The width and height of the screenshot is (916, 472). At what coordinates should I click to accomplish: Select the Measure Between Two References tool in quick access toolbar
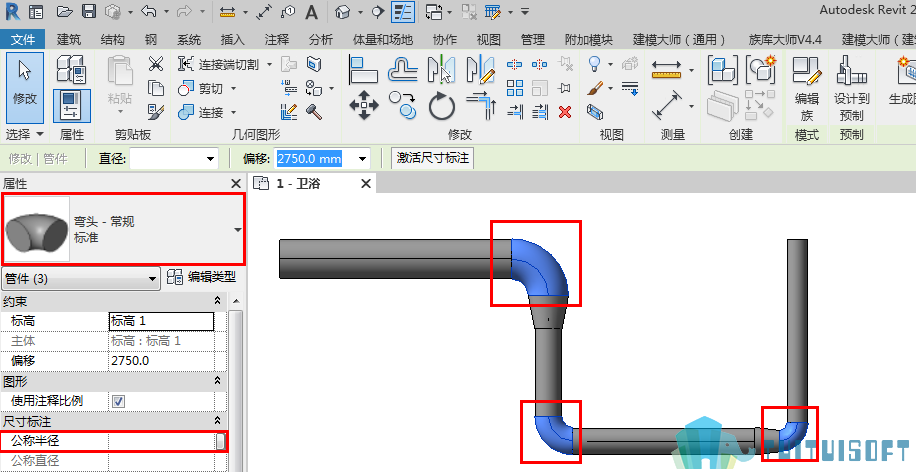tap(226, 12)
